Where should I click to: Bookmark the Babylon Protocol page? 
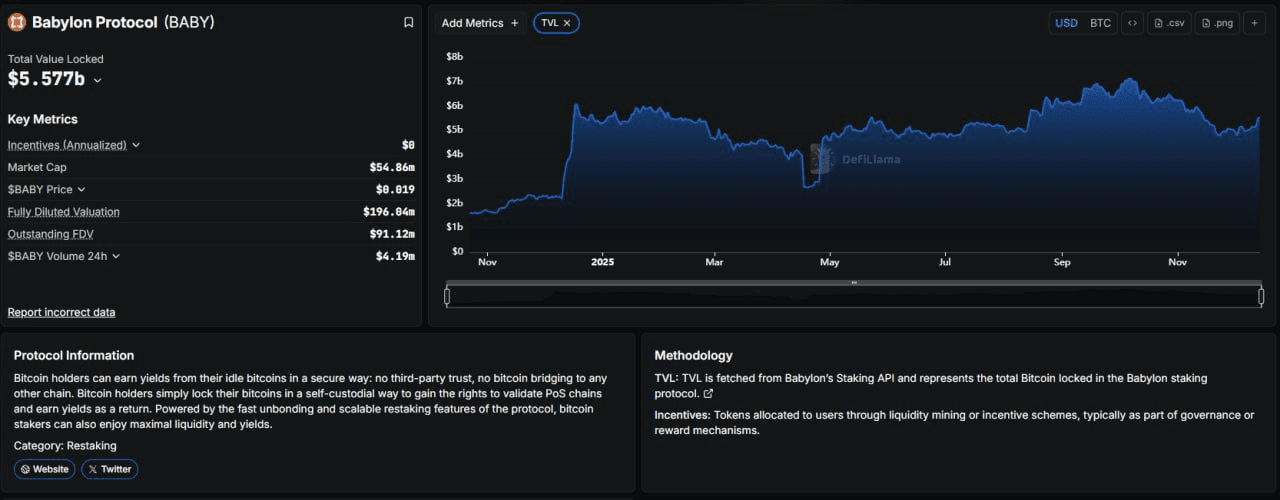click(408, 22)
